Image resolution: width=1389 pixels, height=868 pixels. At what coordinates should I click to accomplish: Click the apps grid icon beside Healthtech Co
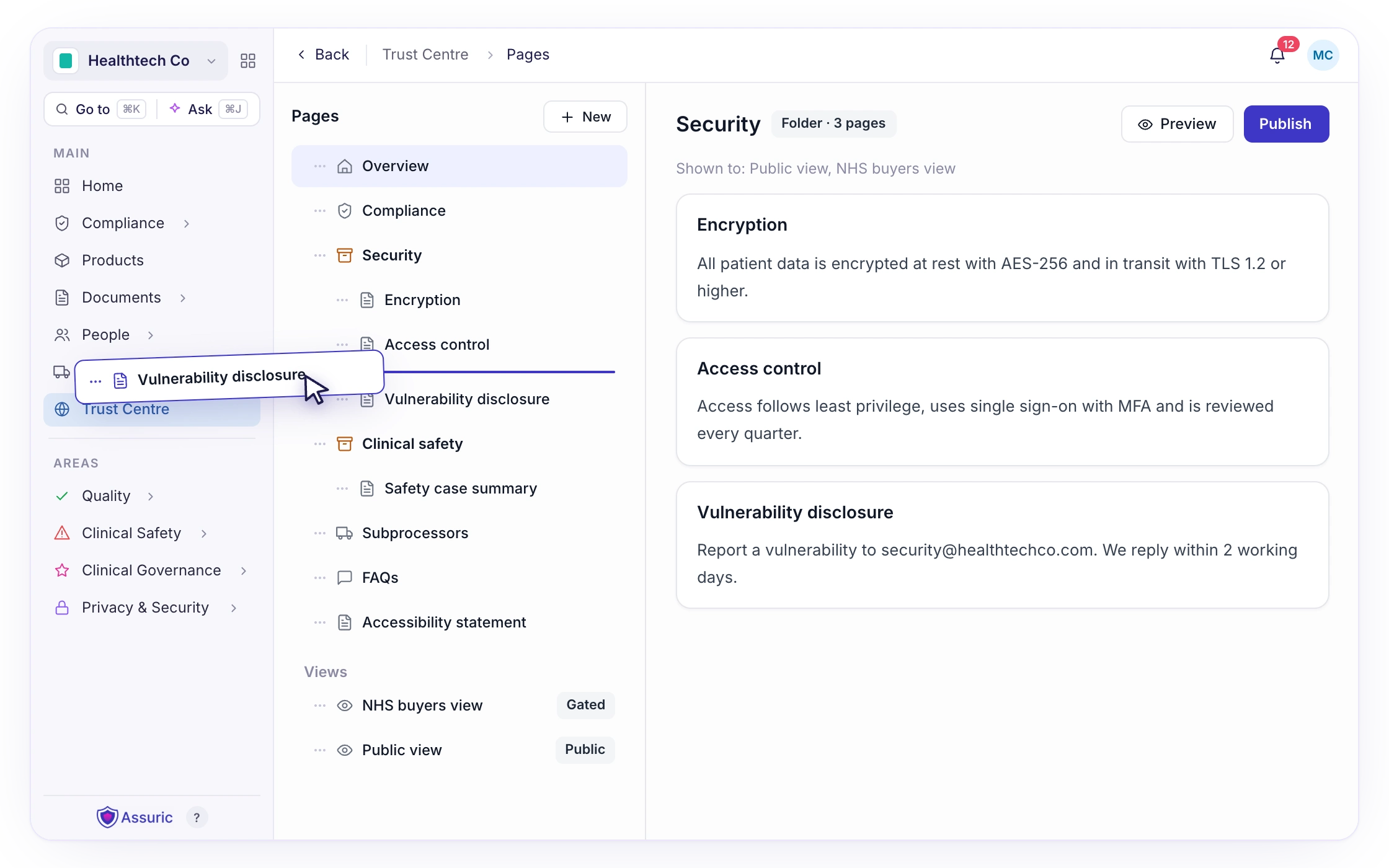point(248,61)
